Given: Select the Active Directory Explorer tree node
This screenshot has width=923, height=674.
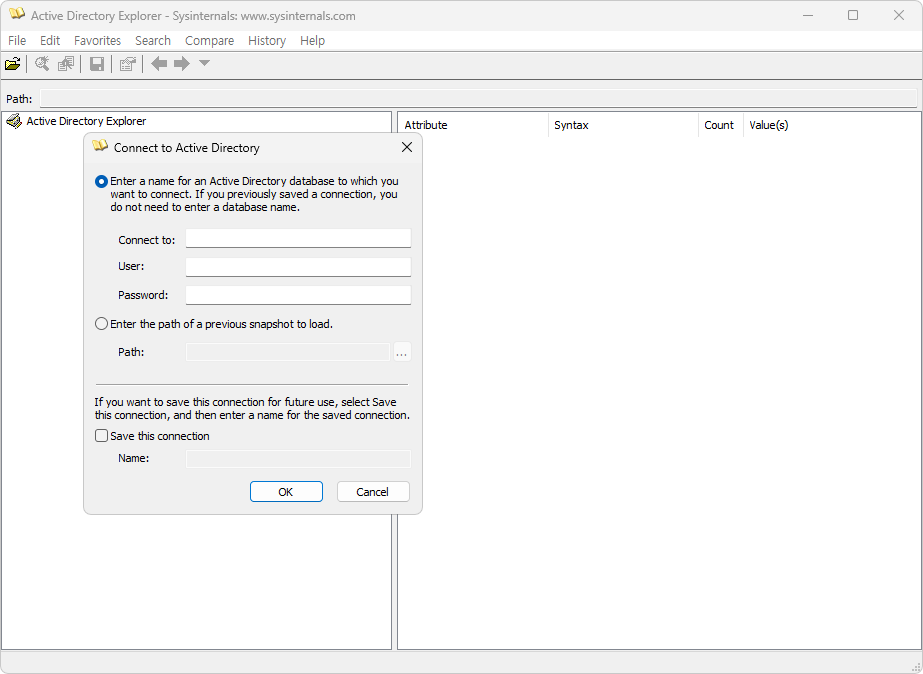Looking at the screenshot, I should (86, 121).
